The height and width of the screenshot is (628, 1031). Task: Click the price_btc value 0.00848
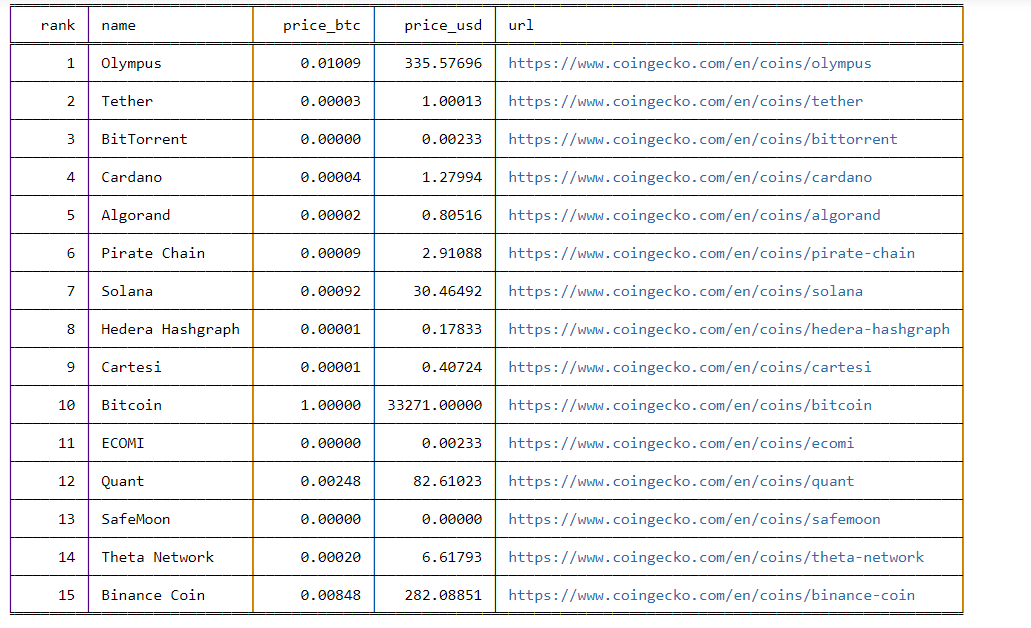pyautogui.click(x=330, y=596)
